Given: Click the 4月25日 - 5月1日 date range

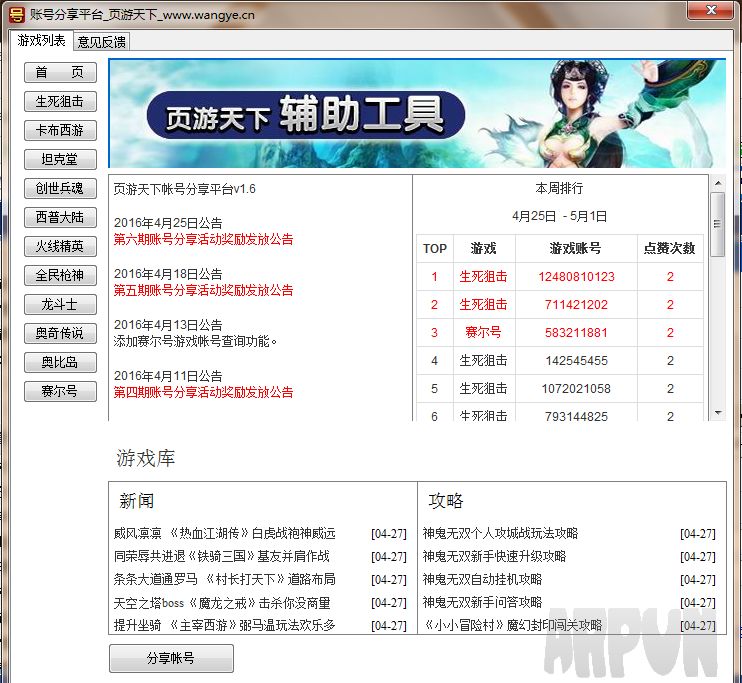Looking at the screenshot, I should 559,216.
